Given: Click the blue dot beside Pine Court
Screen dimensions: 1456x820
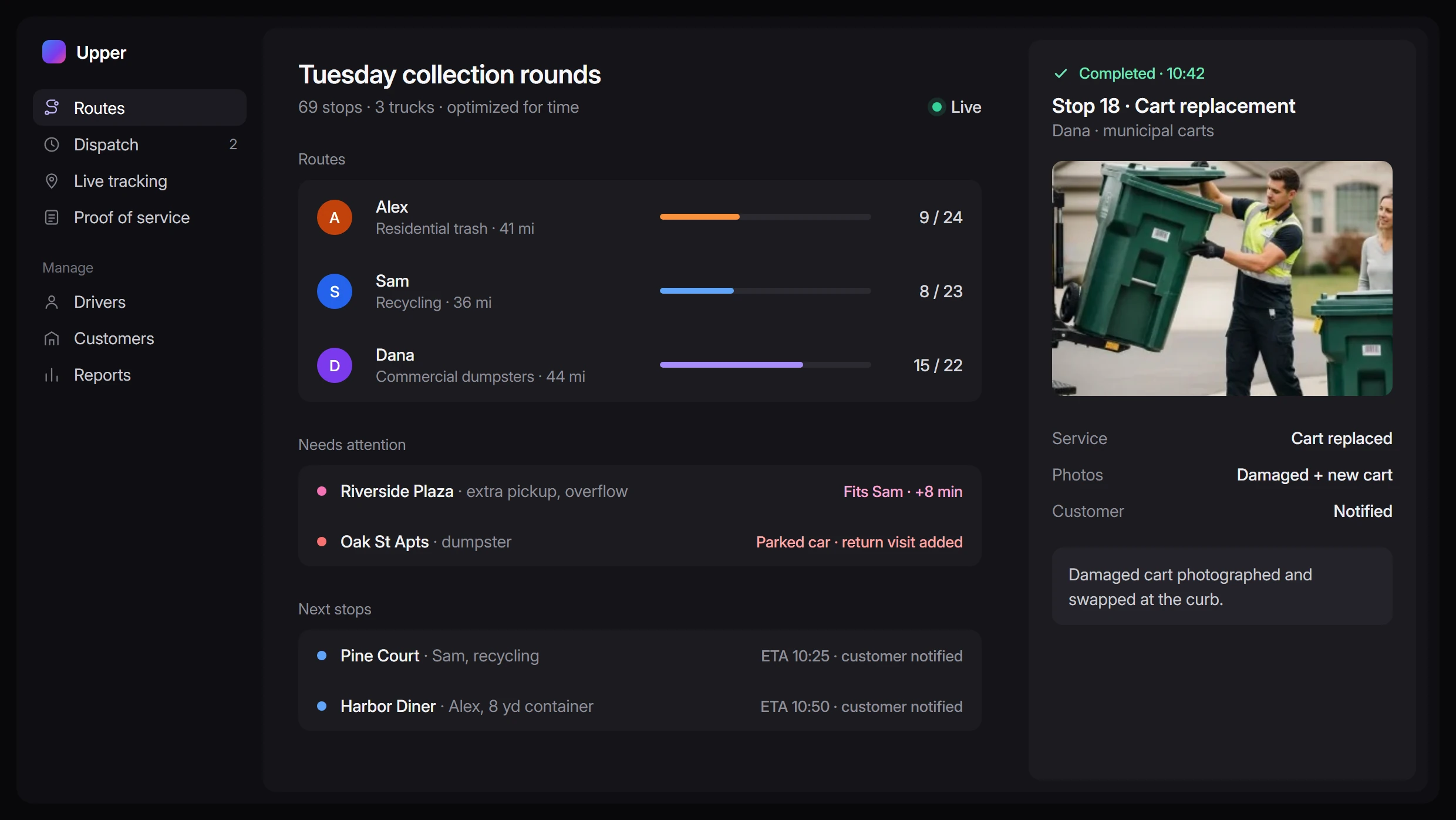Looking at the screenshot, I should coord(322,656).
